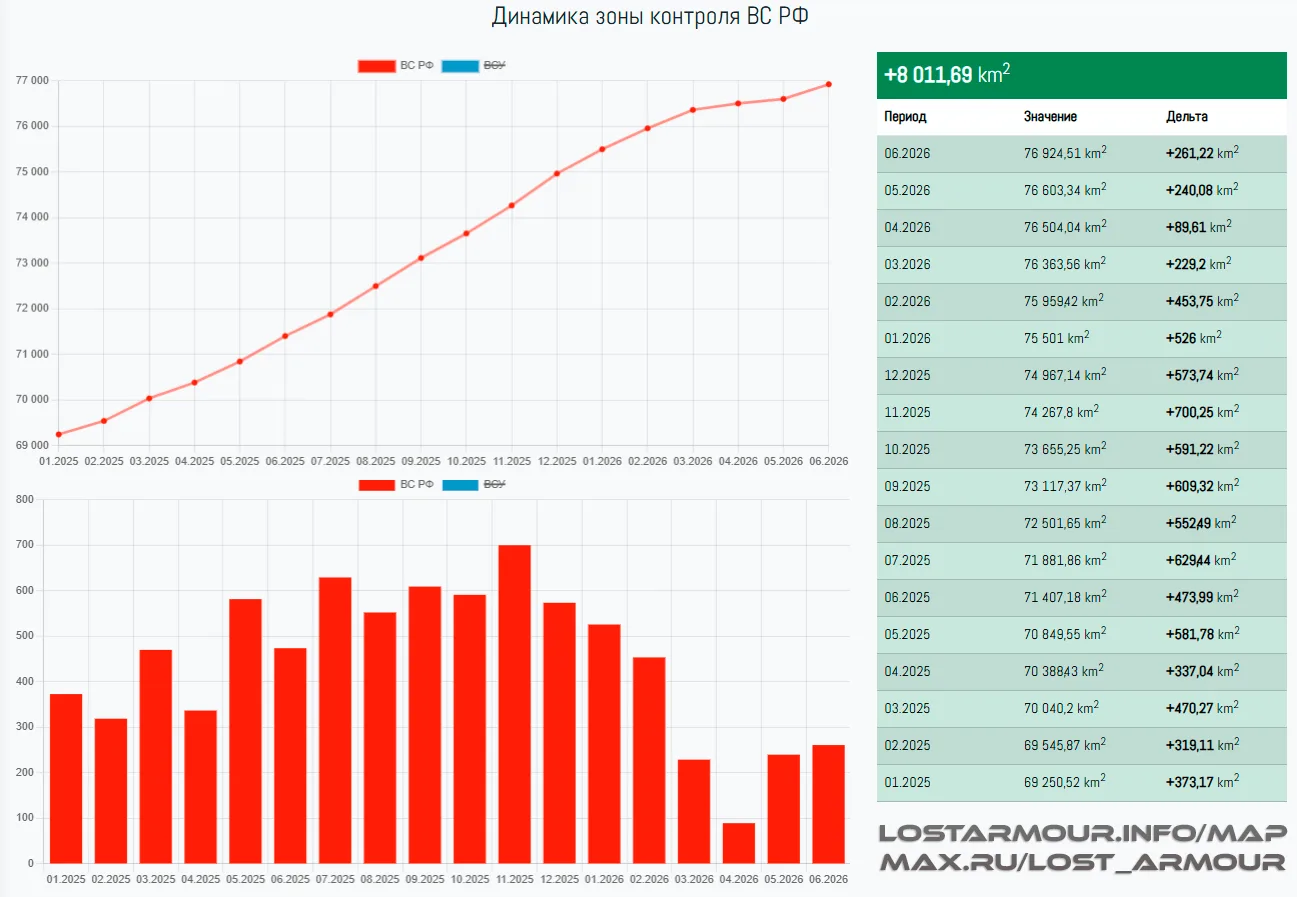Click the shortest bar, 04.2026, in the bar chart
The width and height of the screenshot is (1297, 897).
tap(740, 843)
